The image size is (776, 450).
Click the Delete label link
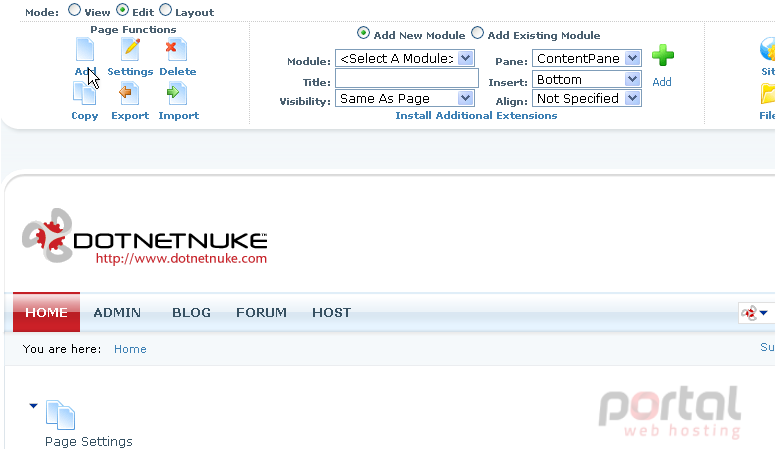tap(178, 71)
